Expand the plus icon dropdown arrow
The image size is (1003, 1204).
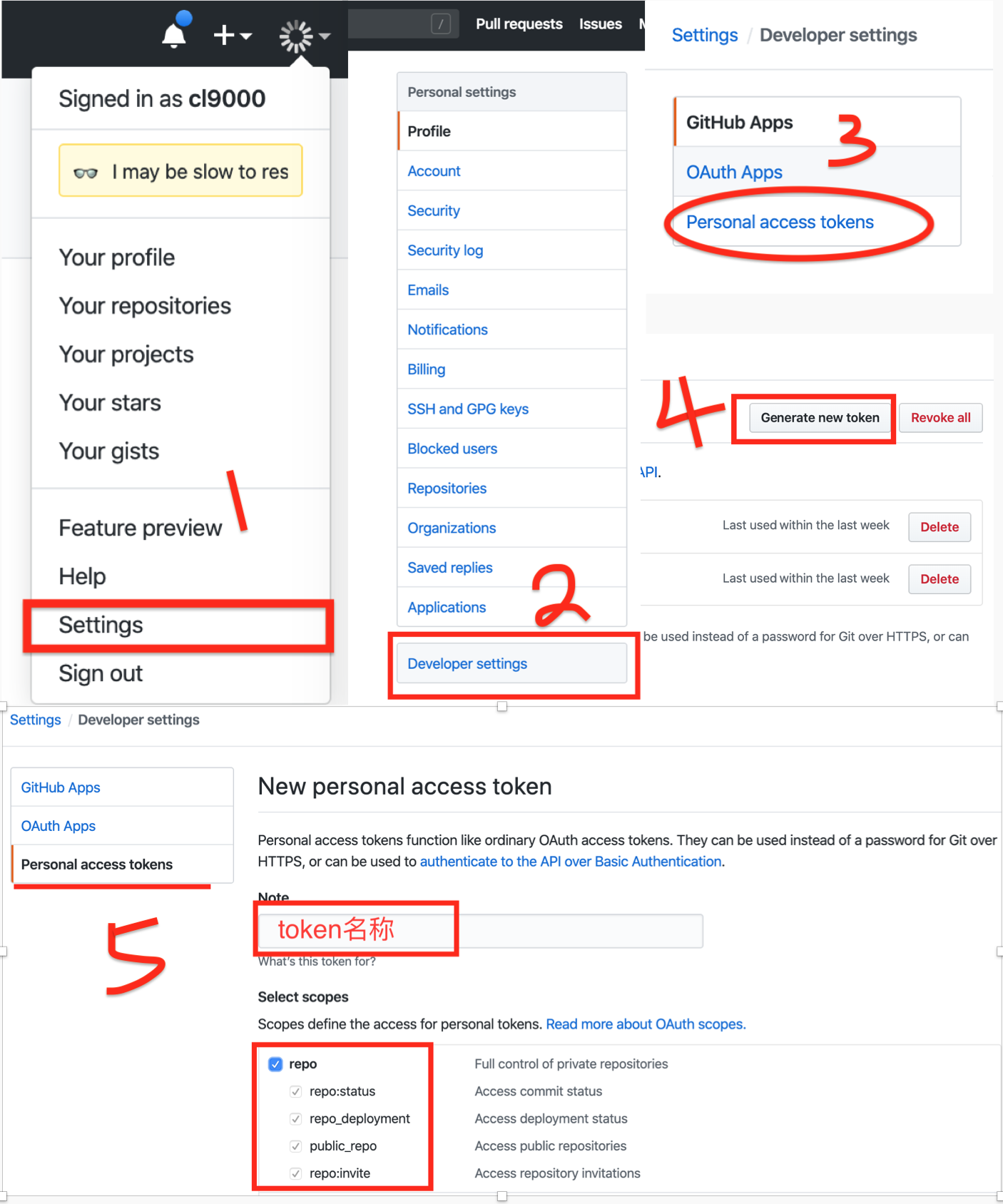coord(246,36)
